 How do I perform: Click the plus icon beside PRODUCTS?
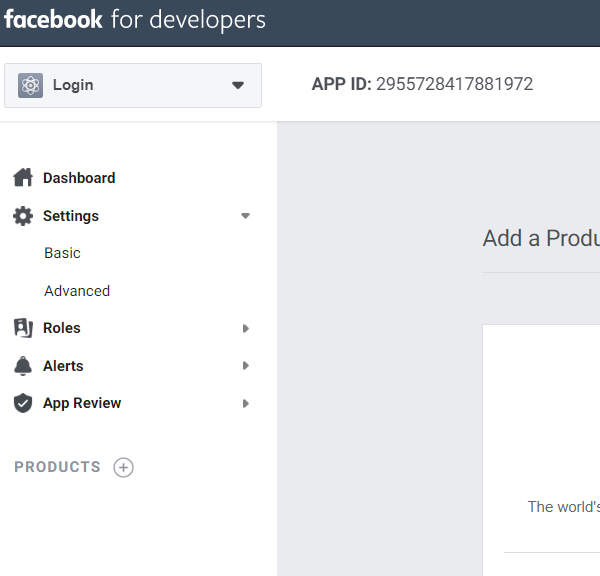[123, 467]
